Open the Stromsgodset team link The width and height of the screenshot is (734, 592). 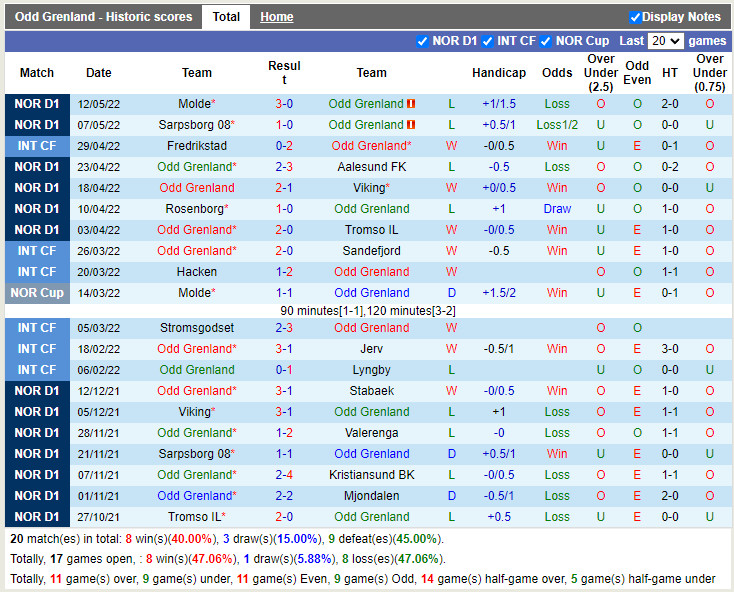tap(196, 328)
